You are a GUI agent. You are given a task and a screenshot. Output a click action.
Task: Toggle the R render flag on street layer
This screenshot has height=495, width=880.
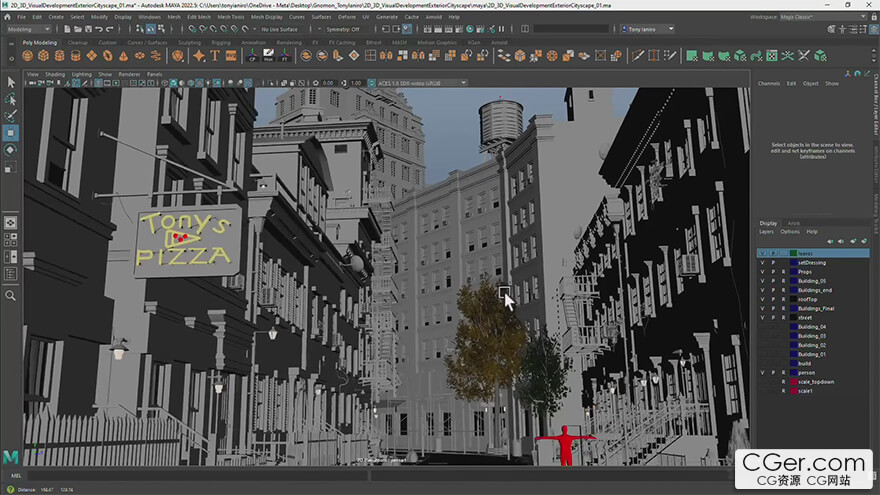(x=782, y=318)
